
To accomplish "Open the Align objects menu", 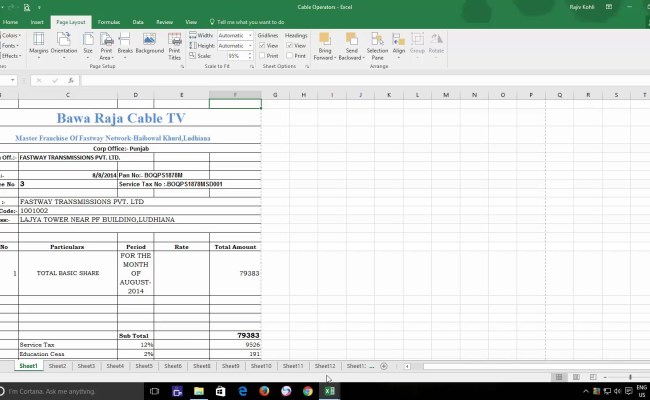I will pos(399,45).
